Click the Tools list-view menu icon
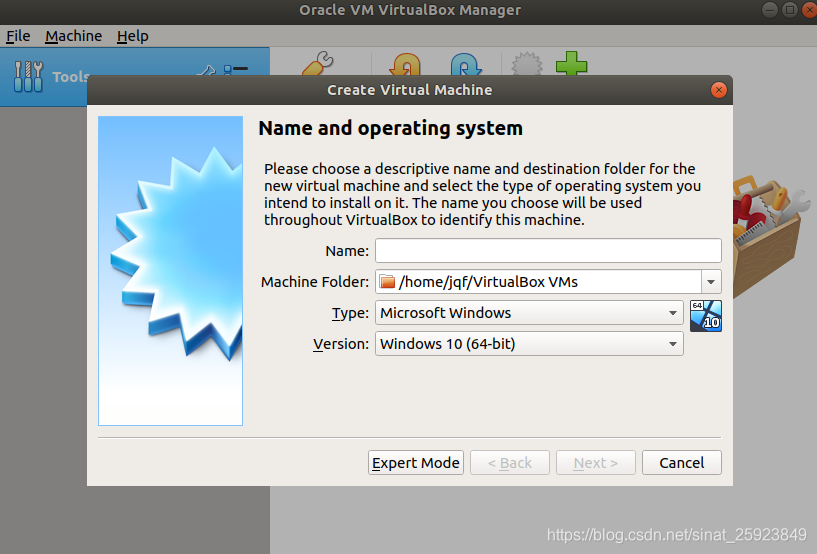 pos(236,69)
